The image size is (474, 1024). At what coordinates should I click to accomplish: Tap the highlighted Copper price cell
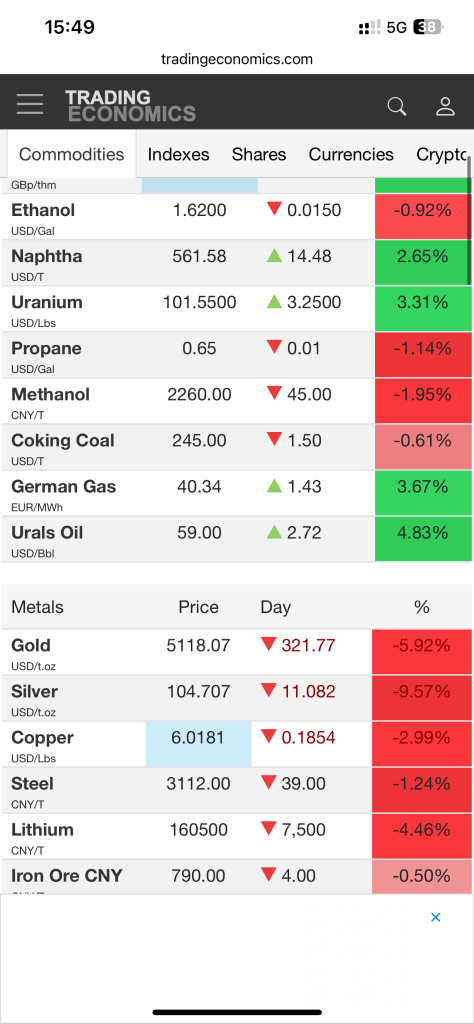click(x=198, y=744)
